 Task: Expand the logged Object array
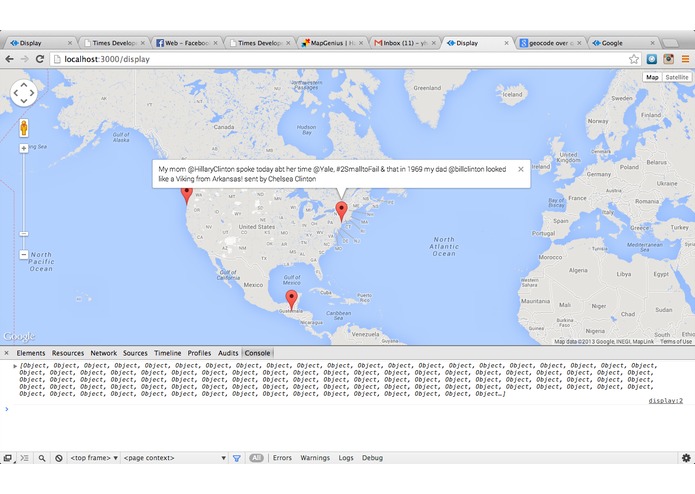point(15,366)
